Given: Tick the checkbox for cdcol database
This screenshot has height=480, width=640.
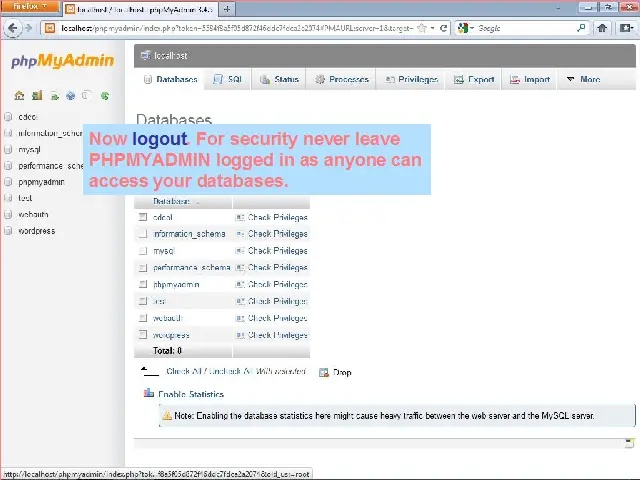Looking at the screenshot, I should 143,217.
